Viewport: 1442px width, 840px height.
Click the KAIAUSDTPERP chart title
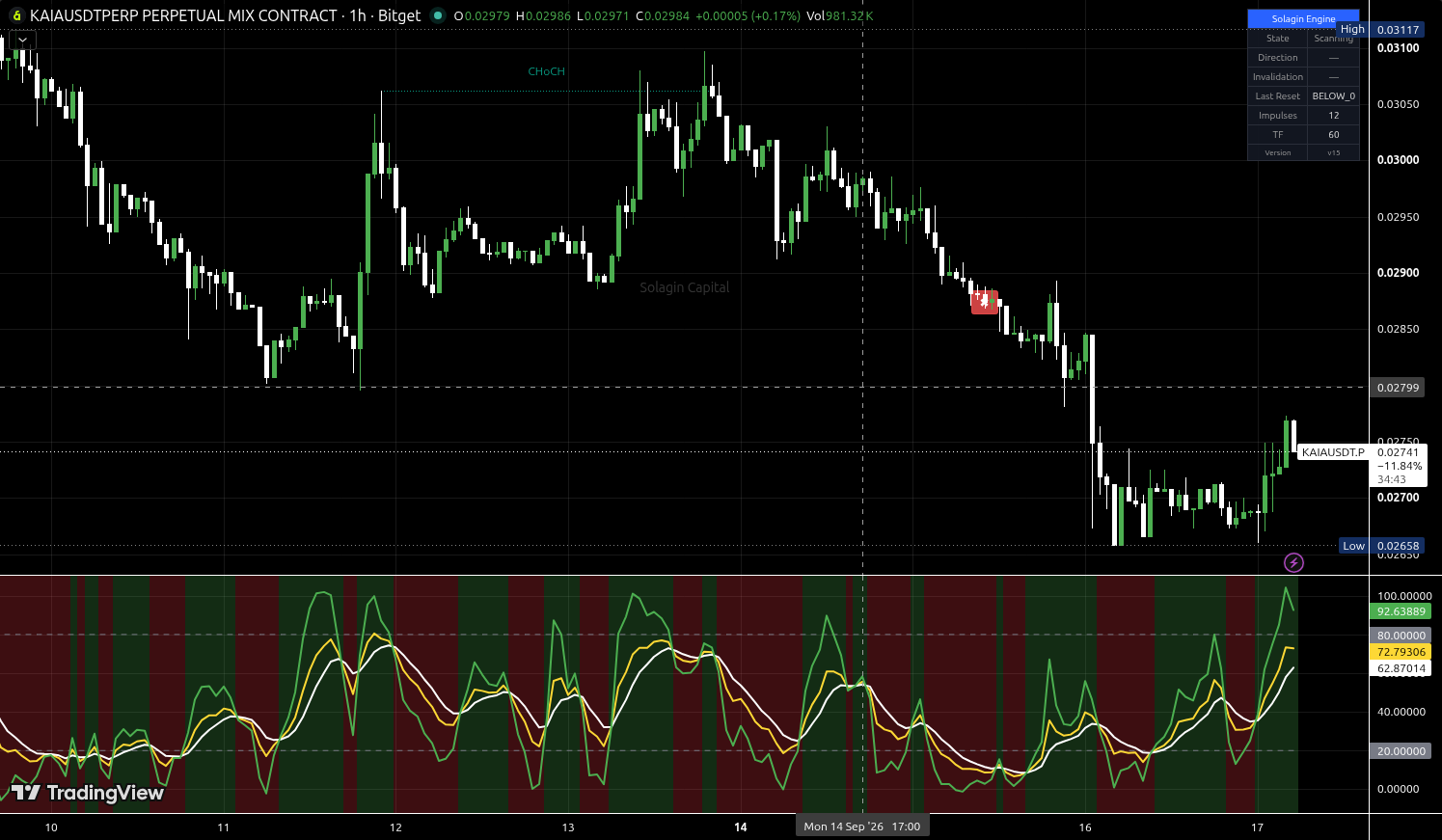(226, 15)
